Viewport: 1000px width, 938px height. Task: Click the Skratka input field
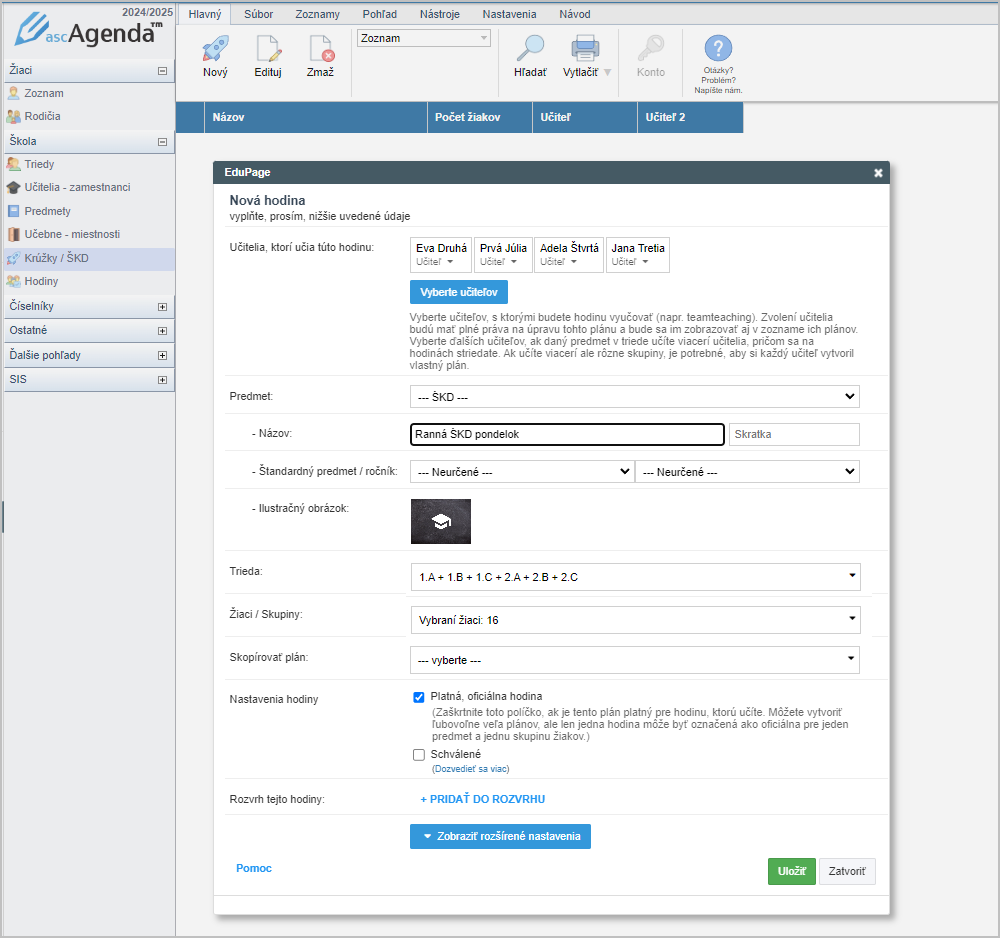click(794, 434)
